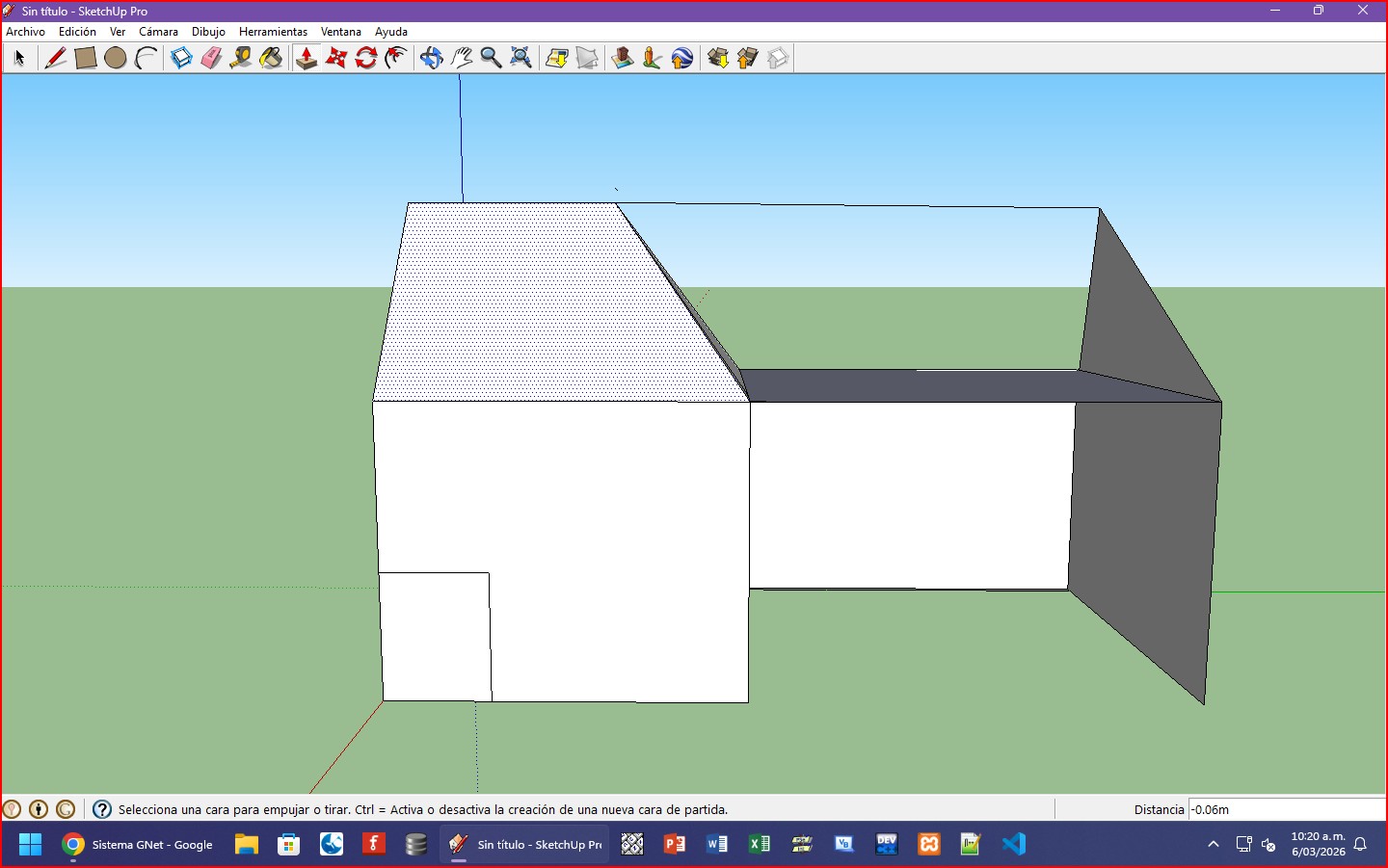
Task: Select the Paint Bucket tool
Action: (x=271, y=59)
